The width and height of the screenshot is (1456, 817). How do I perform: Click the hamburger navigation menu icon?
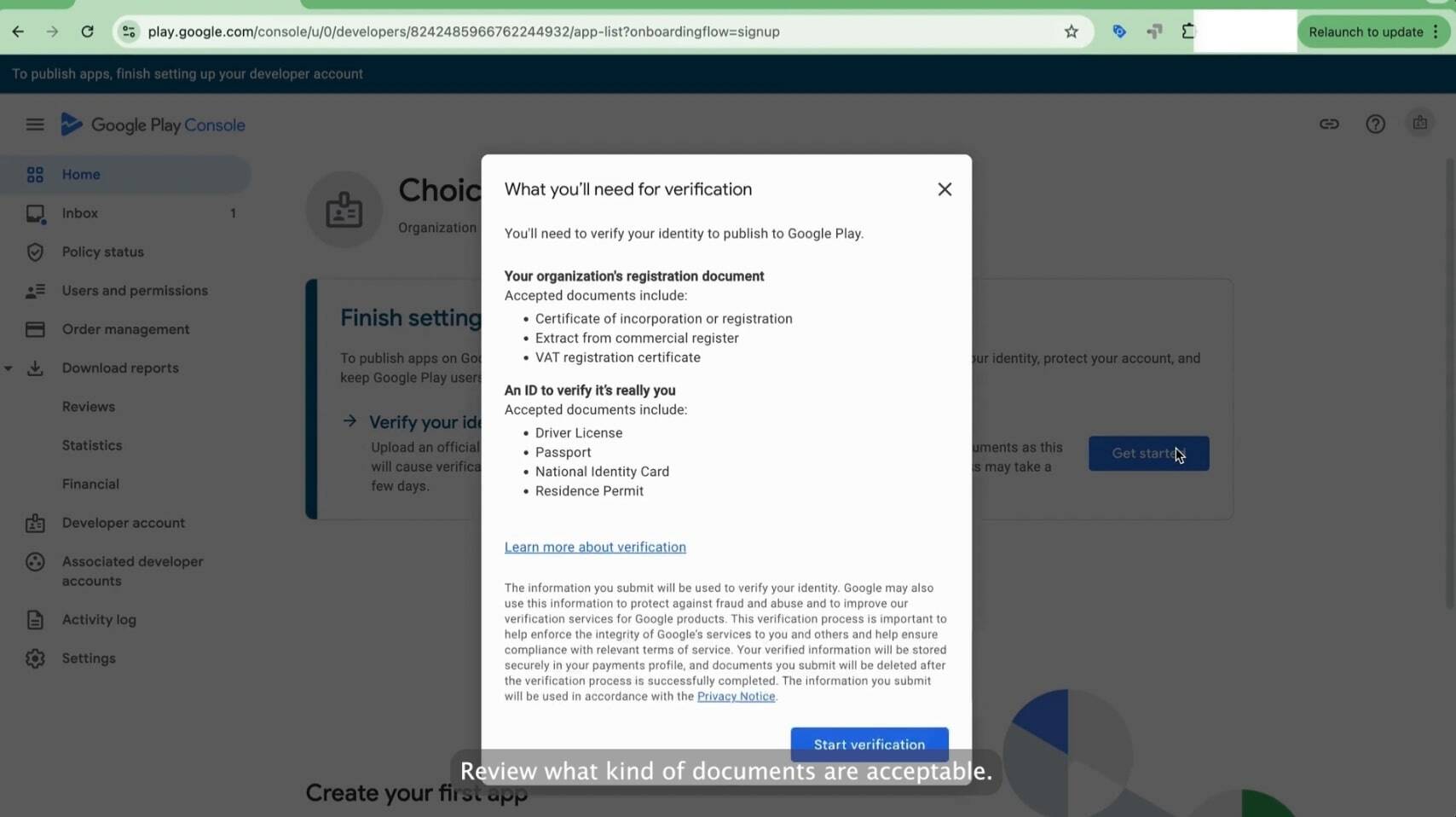click(34, 124)
